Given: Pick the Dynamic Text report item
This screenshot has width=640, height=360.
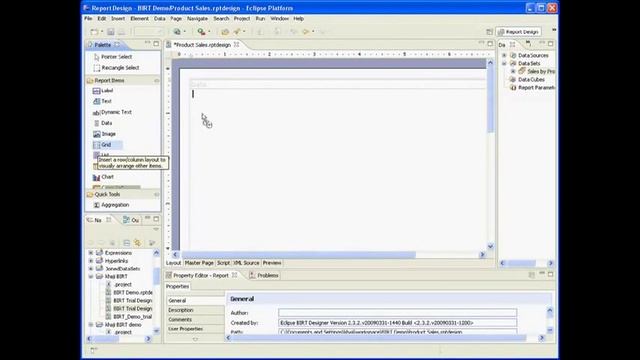Looking at the screenshot, I should click(x=112, y=112).
